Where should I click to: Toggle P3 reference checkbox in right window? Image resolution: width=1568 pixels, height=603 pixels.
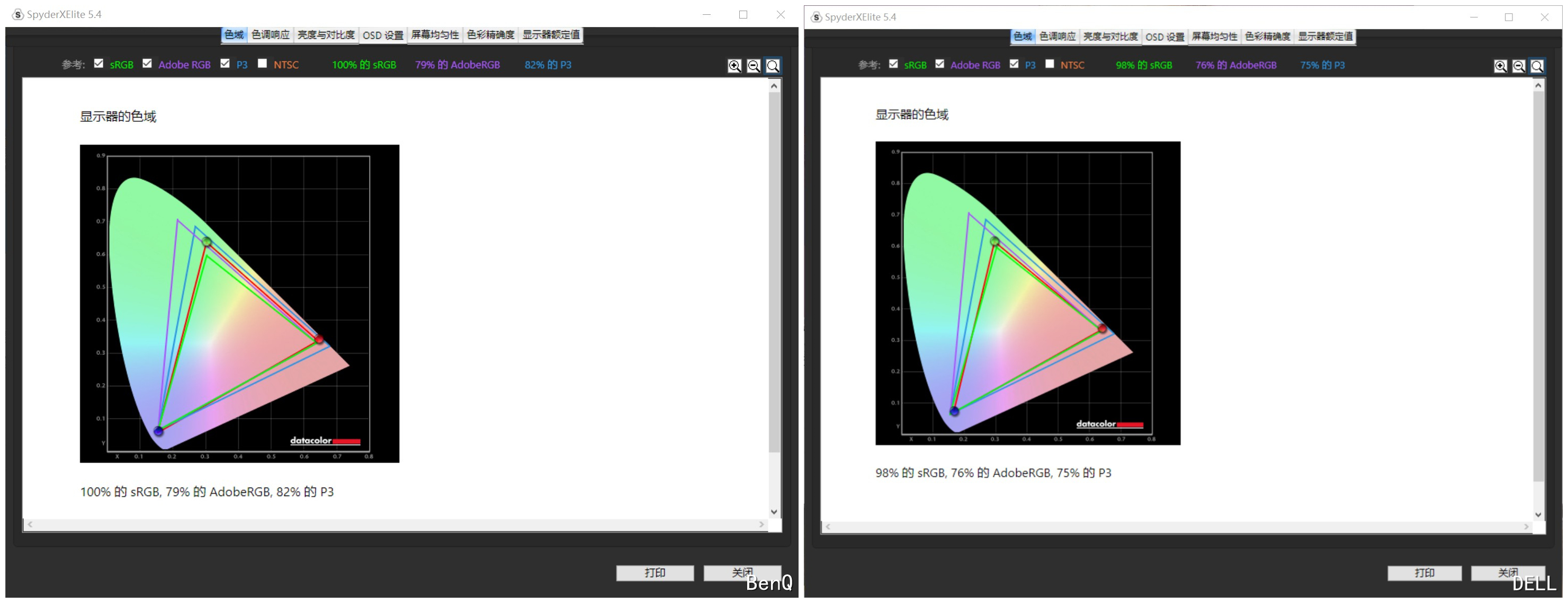pos(1014,64)
